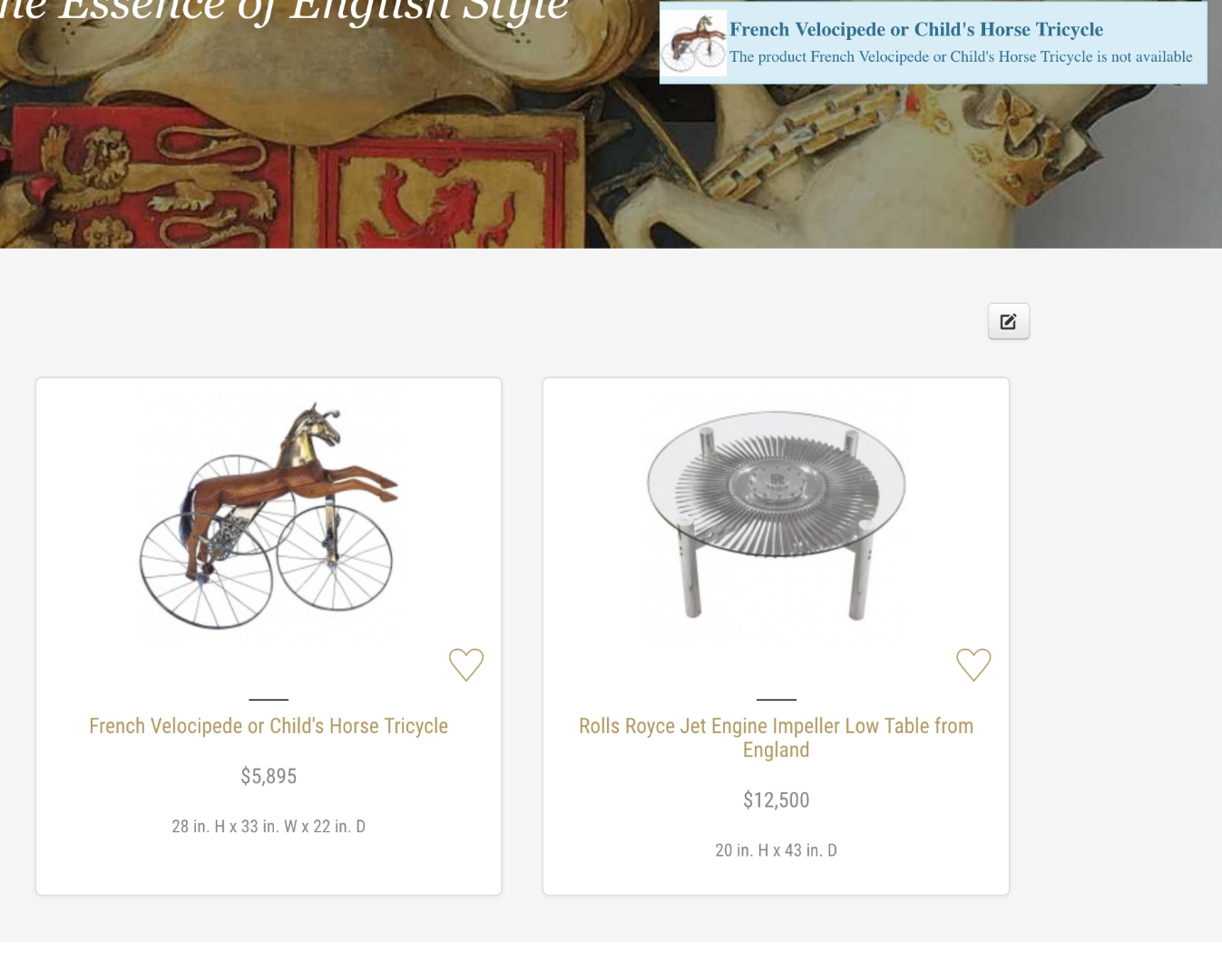Open the notification title for French Velocipede
Screen dimensions: 1222x980
point(916,29)
